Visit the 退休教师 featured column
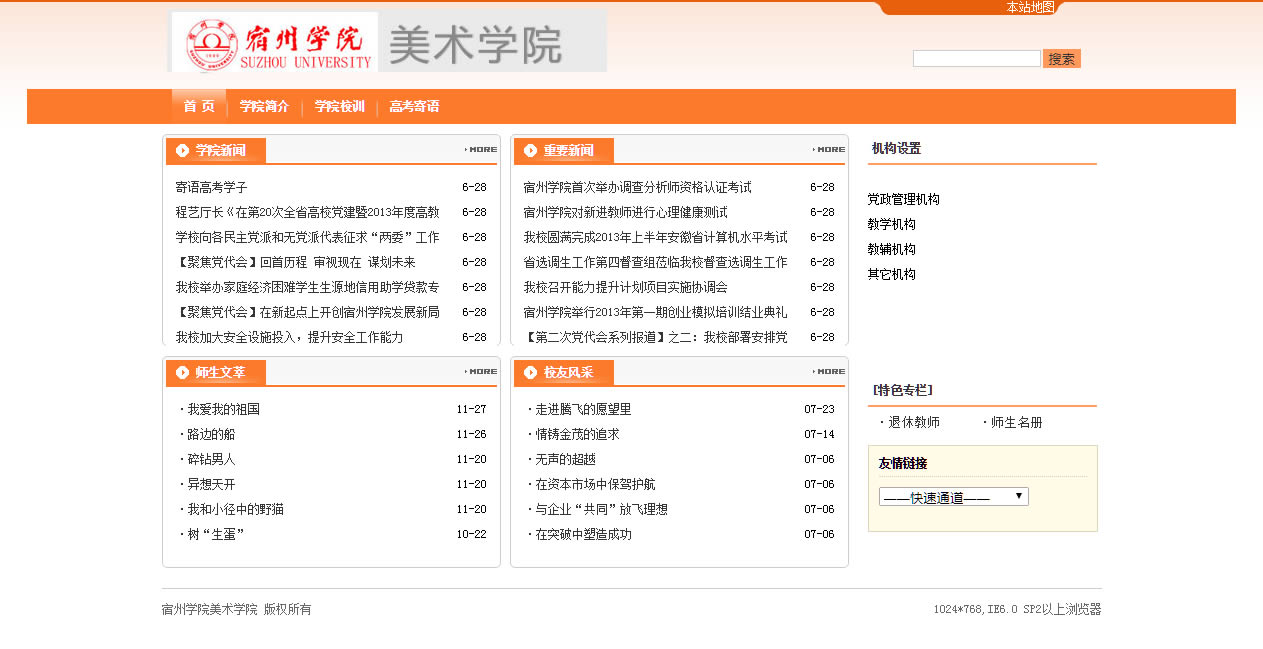The width and height of the screenshot is (1263, 649). tap(913, 423)
